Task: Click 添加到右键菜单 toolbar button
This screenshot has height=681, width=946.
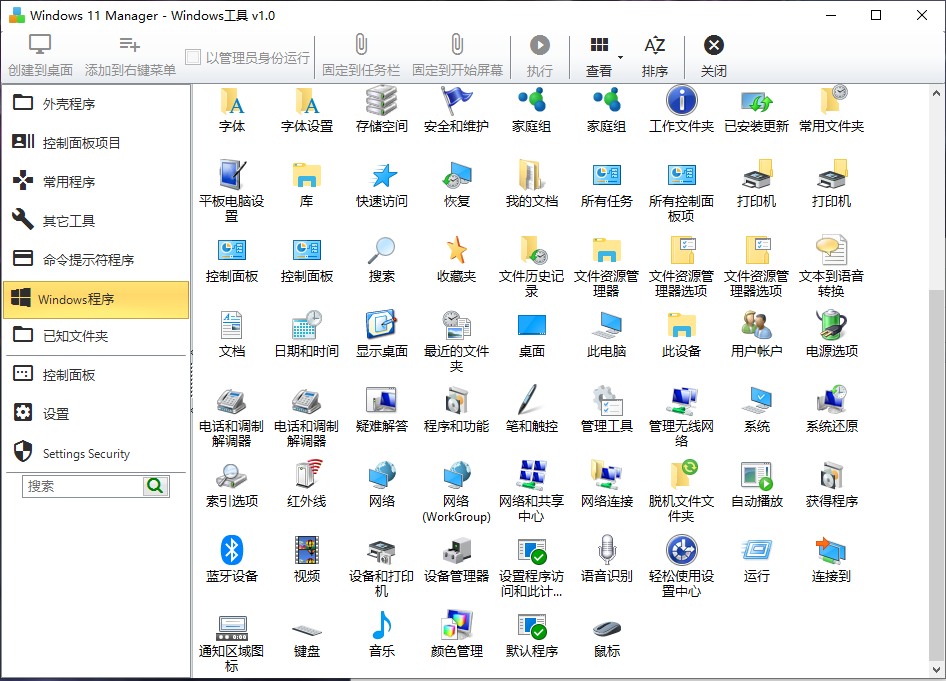Action: point(130,56)
